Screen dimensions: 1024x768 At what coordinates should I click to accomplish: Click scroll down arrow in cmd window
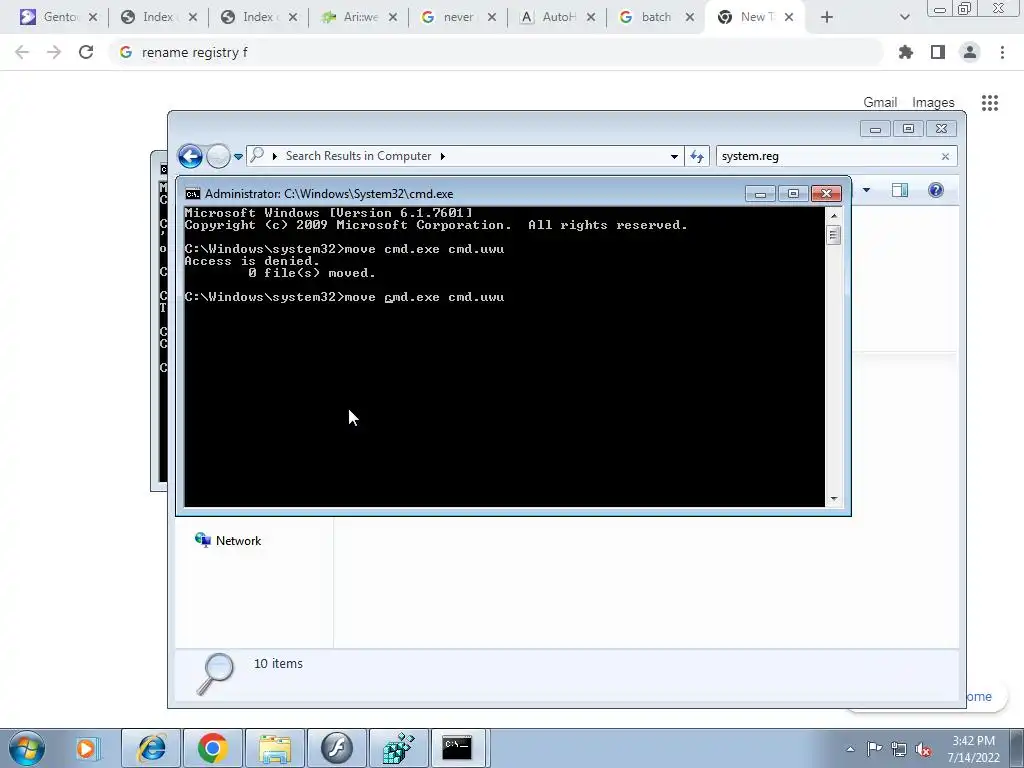click(x=833, y=499)
